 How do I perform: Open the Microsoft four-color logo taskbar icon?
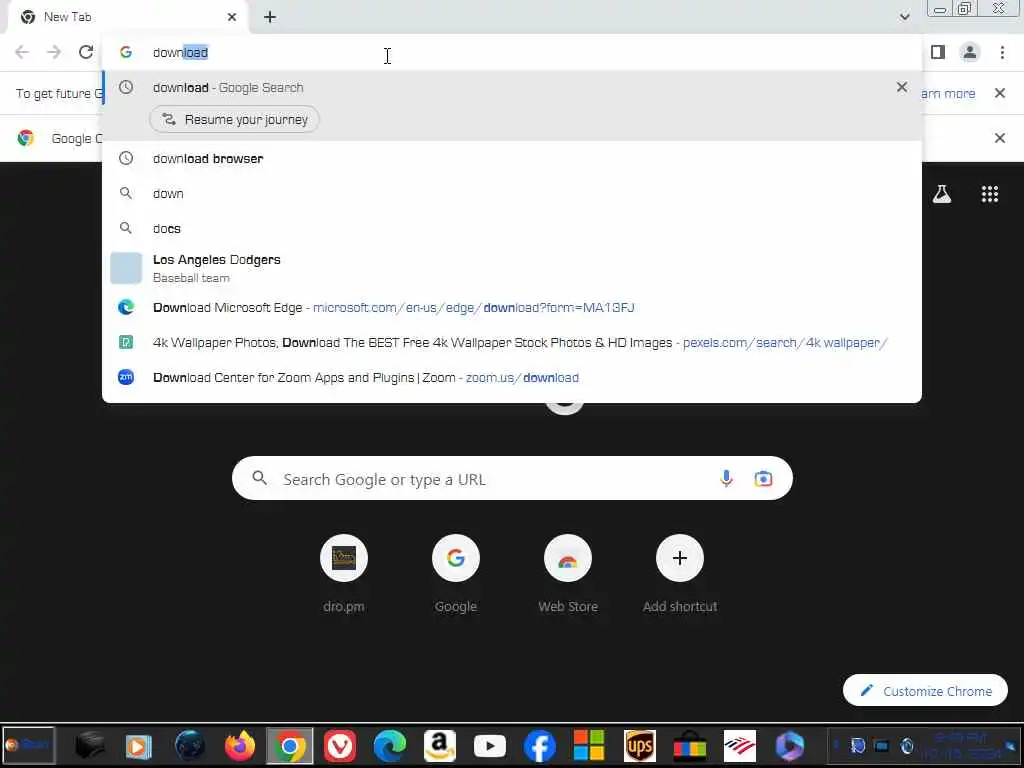click(x=589, y=746)
